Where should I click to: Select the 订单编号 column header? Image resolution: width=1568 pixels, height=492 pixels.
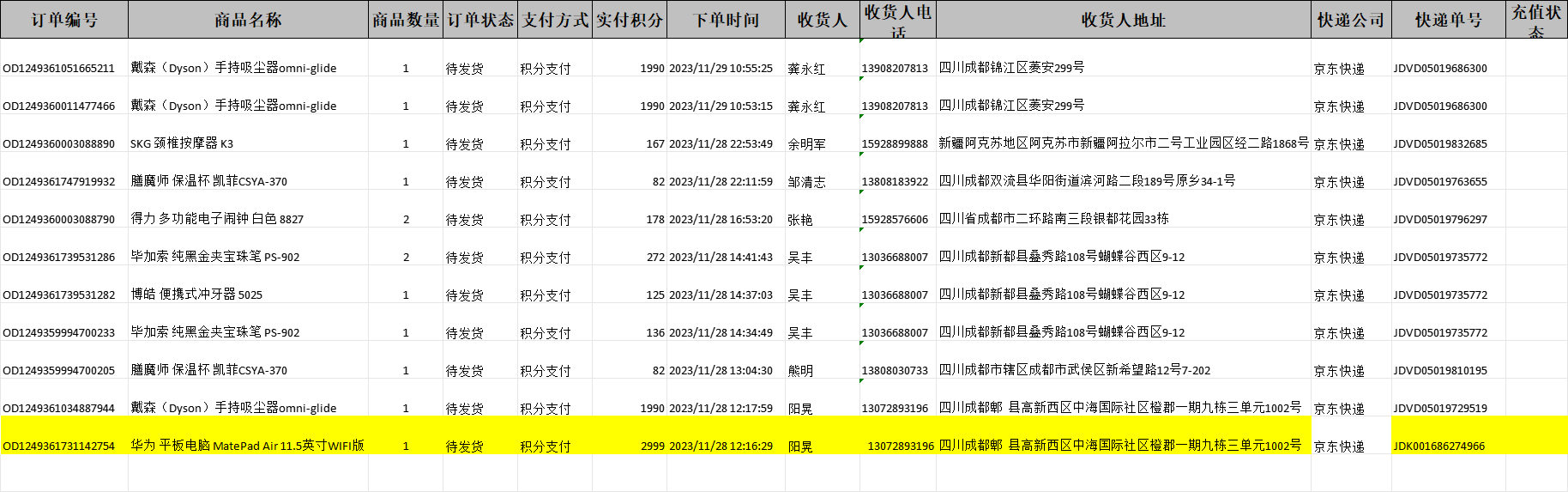click(x=64, y=20)
